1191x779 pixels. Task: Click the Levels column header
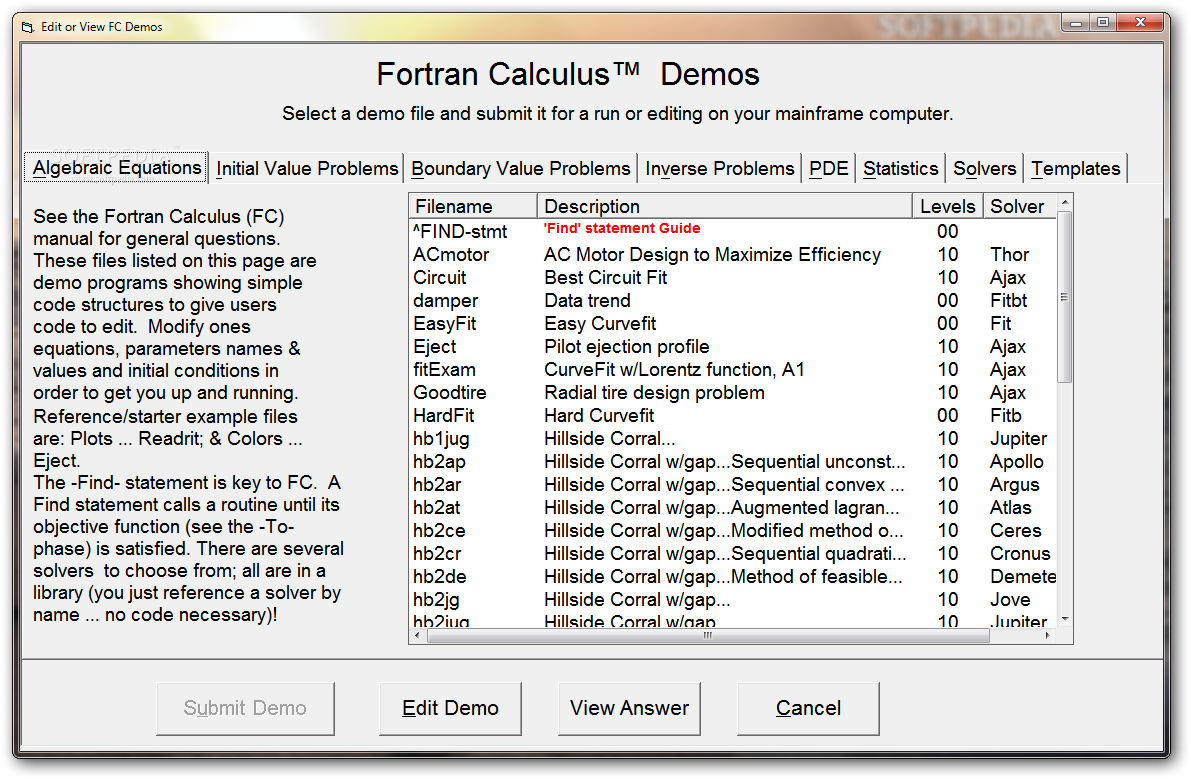tap(947, 207)
